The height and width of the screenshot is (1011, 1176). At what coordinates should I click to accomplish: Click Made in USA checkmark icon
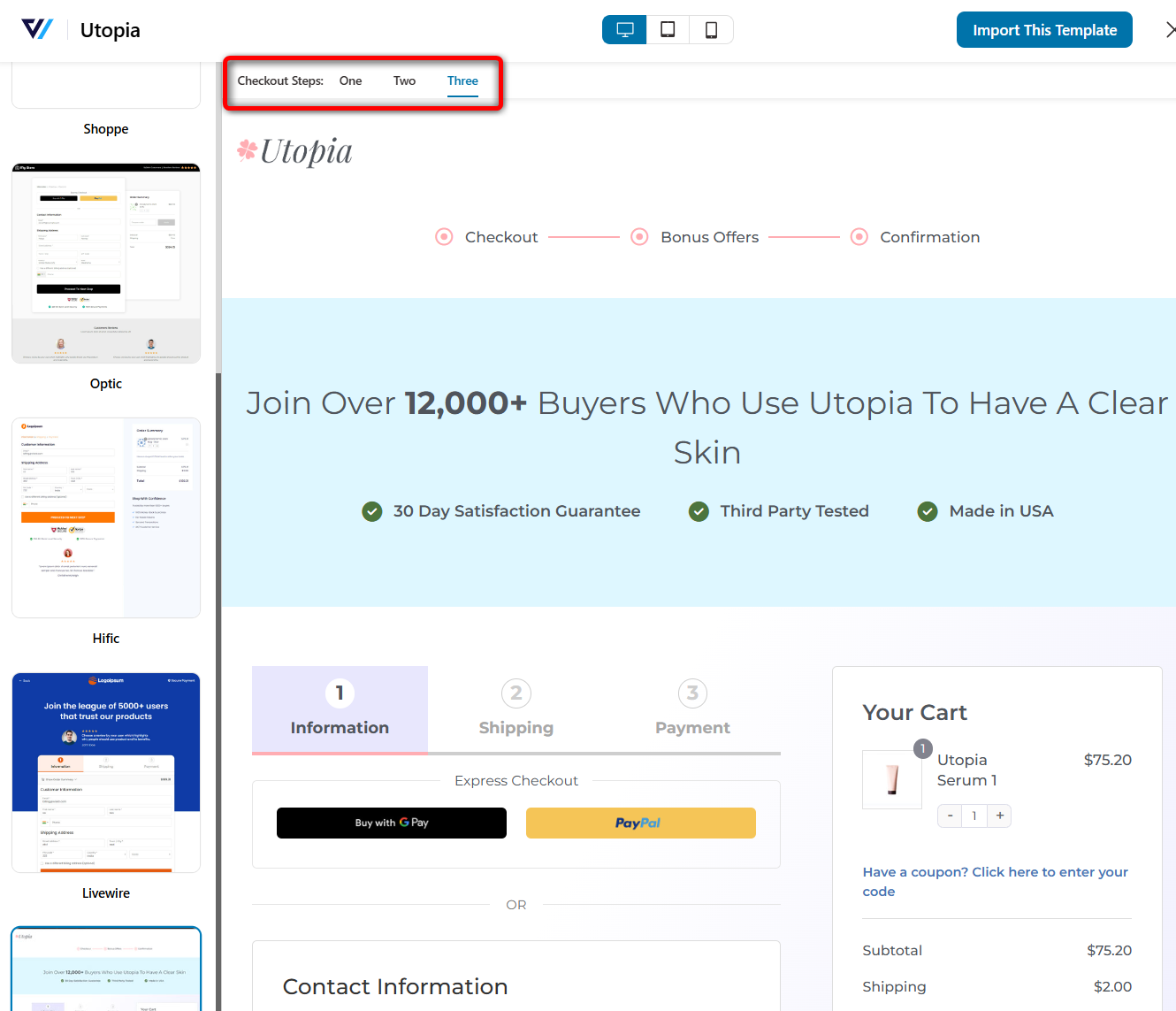928,511
